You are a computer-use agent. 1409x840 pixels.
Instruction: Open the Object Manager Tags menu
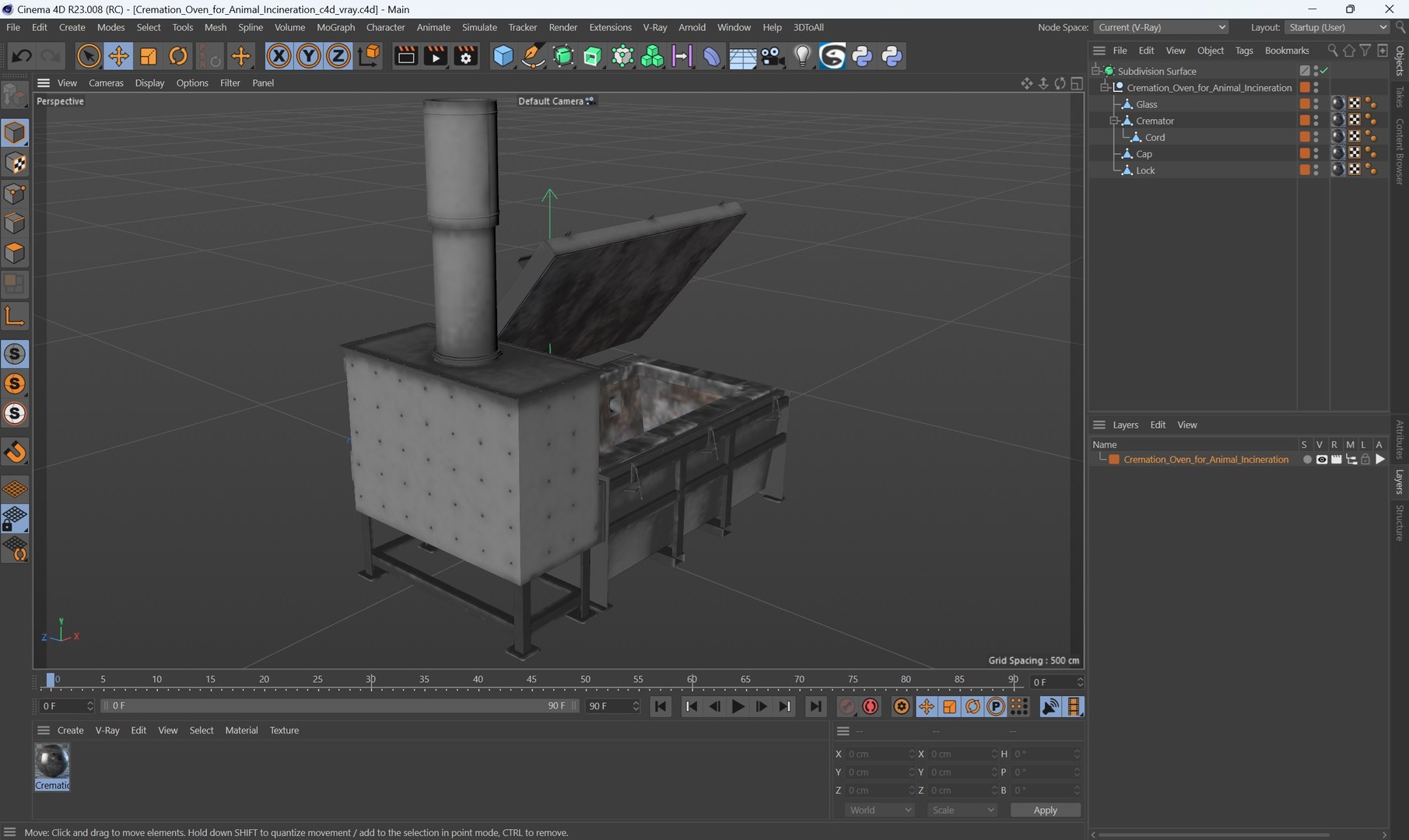[x=1244, y=51]
